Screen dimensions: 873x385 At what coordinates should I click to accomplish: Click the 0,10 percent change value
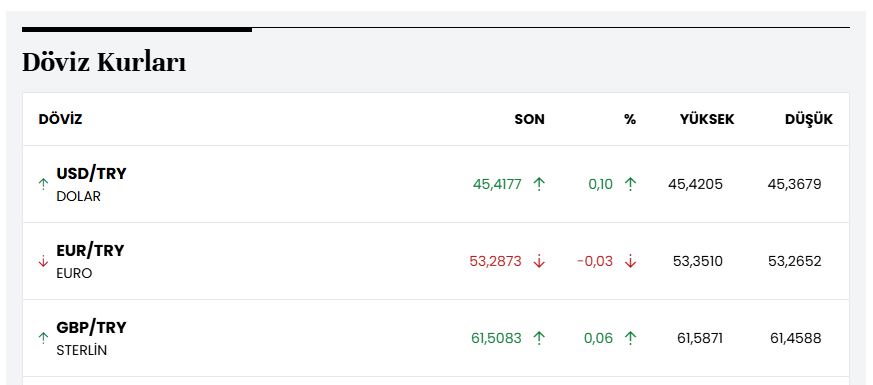[601, 184]
